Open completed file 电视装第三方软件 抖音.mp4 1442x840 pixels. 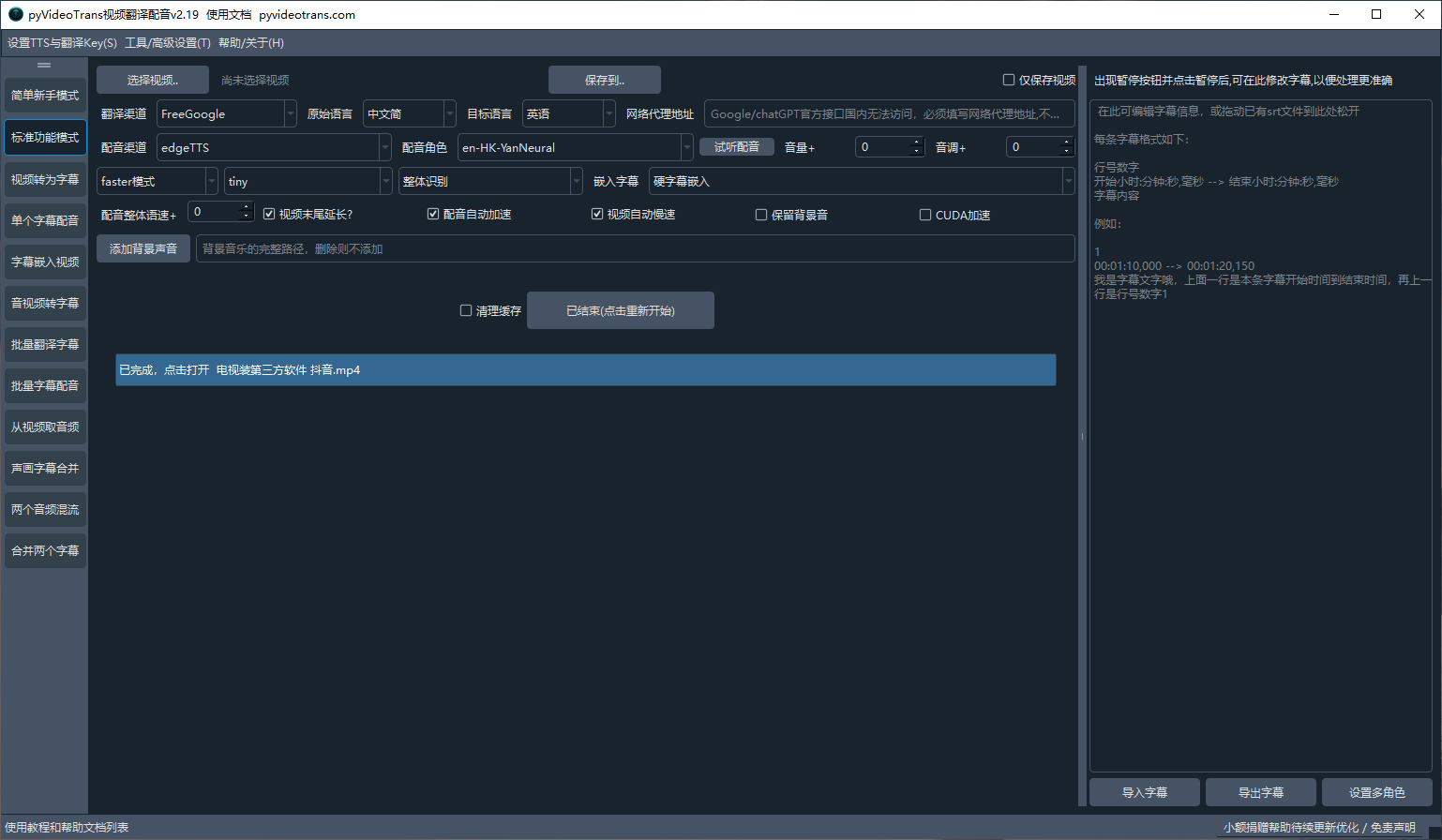coord(585,370)
